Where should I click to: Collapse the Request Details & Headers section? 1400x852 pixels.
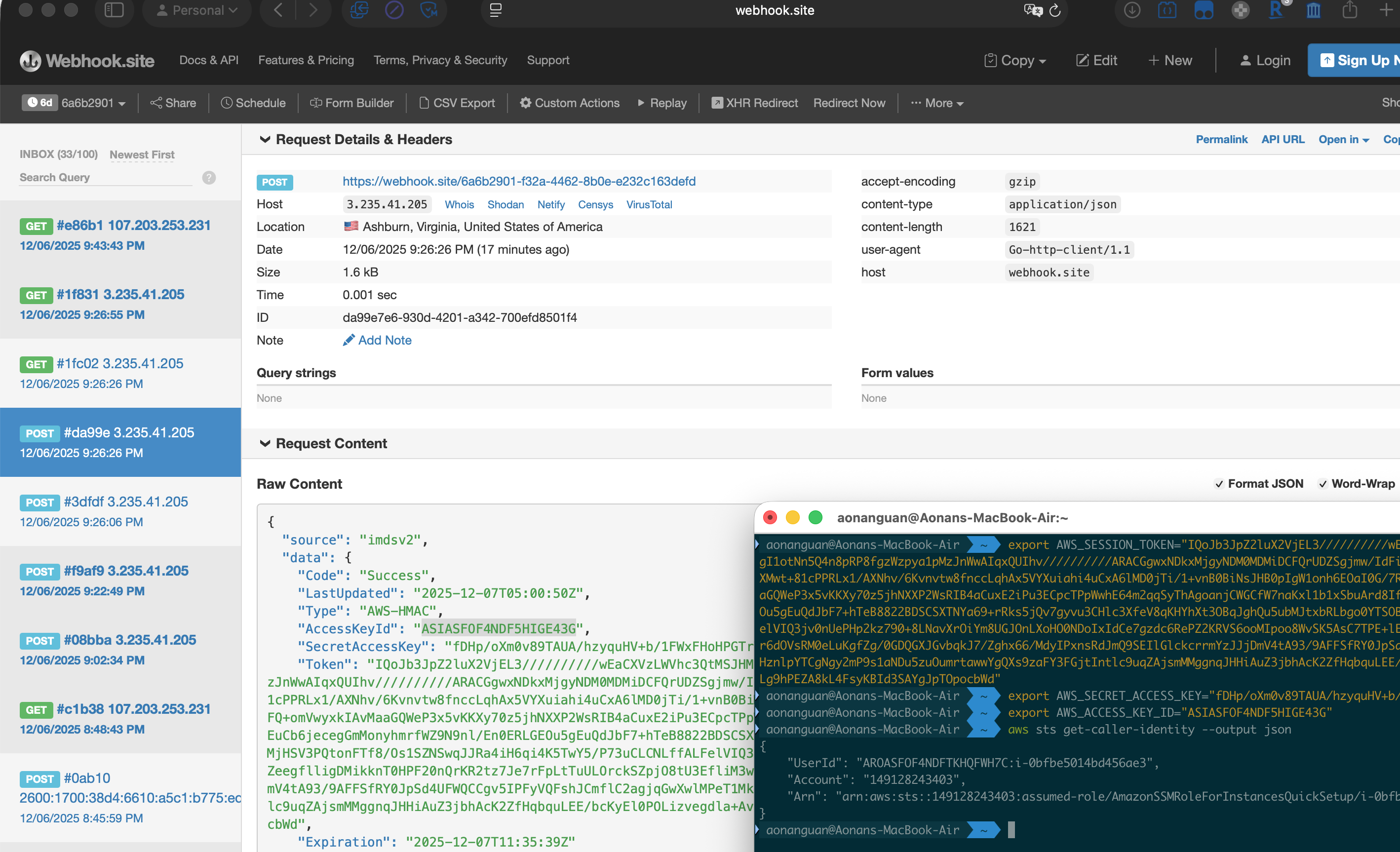(x=266, y=139)
